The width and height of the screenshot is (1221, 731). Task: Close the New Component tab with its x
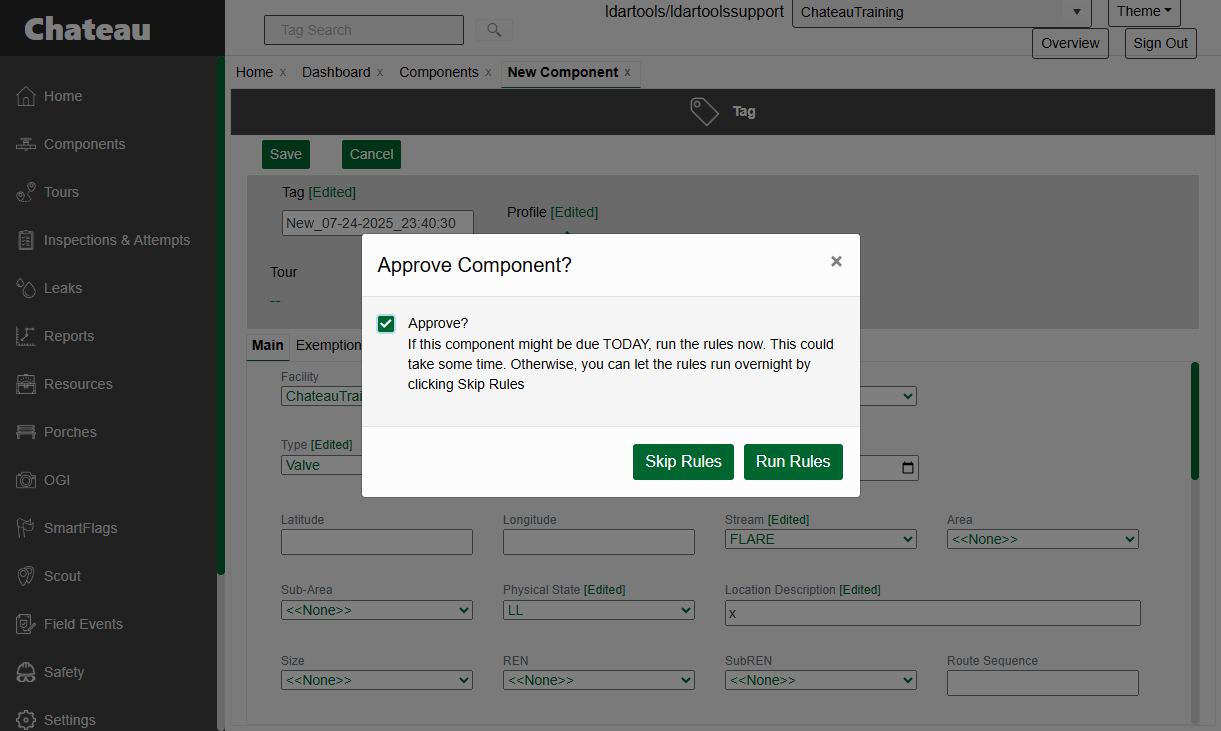point(627,72)
